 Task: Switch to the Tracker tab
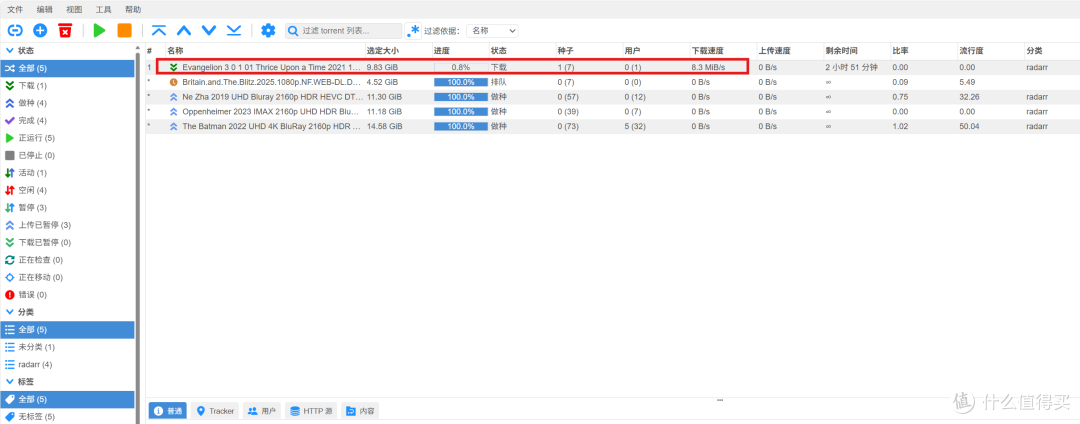pyautogui.click(x=215, y=411)
